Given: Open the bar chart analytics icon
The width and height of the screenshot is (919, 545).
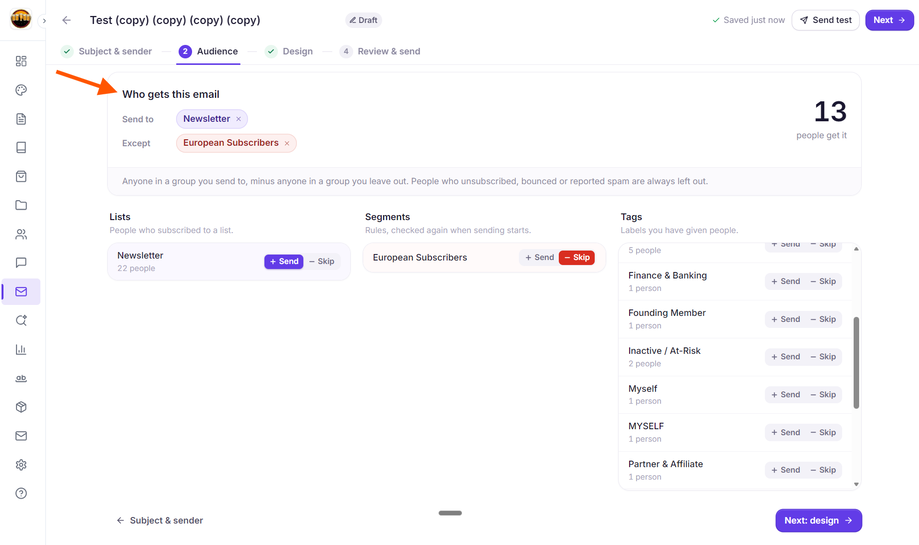Looking at the screenshot, I should coord(21,349).
